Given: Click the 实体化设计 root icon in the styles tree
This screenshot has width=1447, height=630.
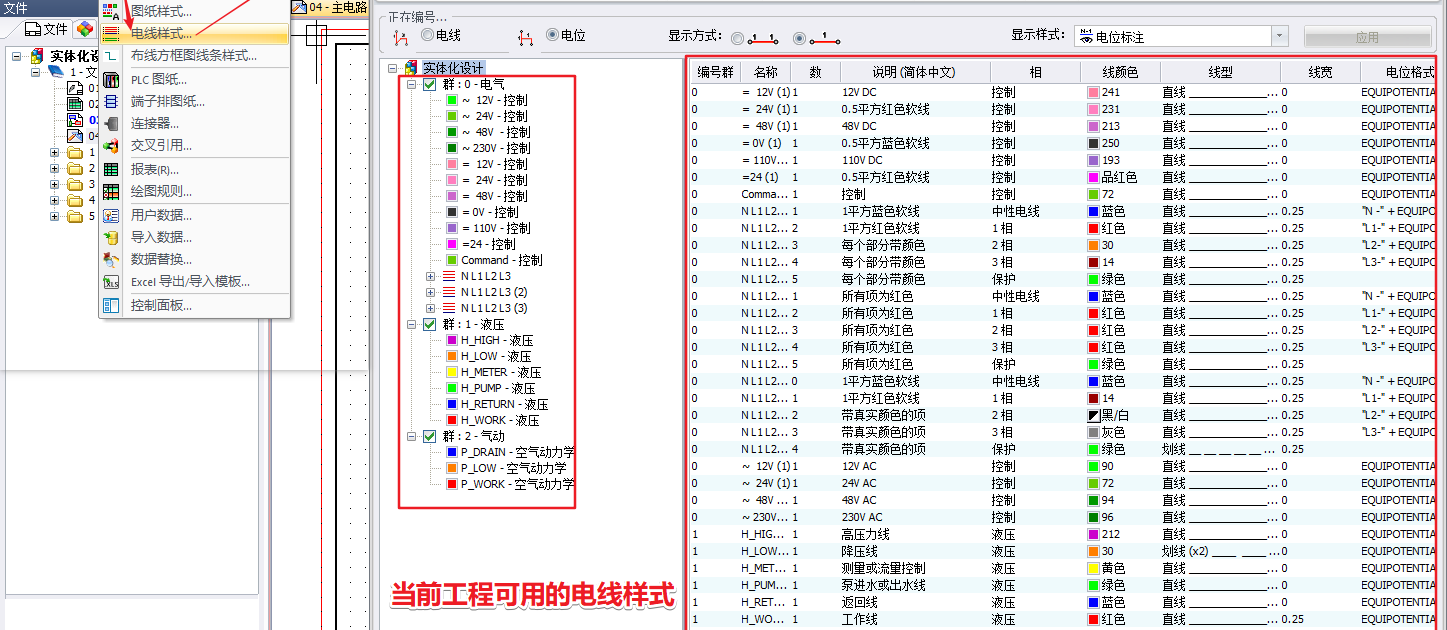Looking at the screenshot, I should click(411, 68).
